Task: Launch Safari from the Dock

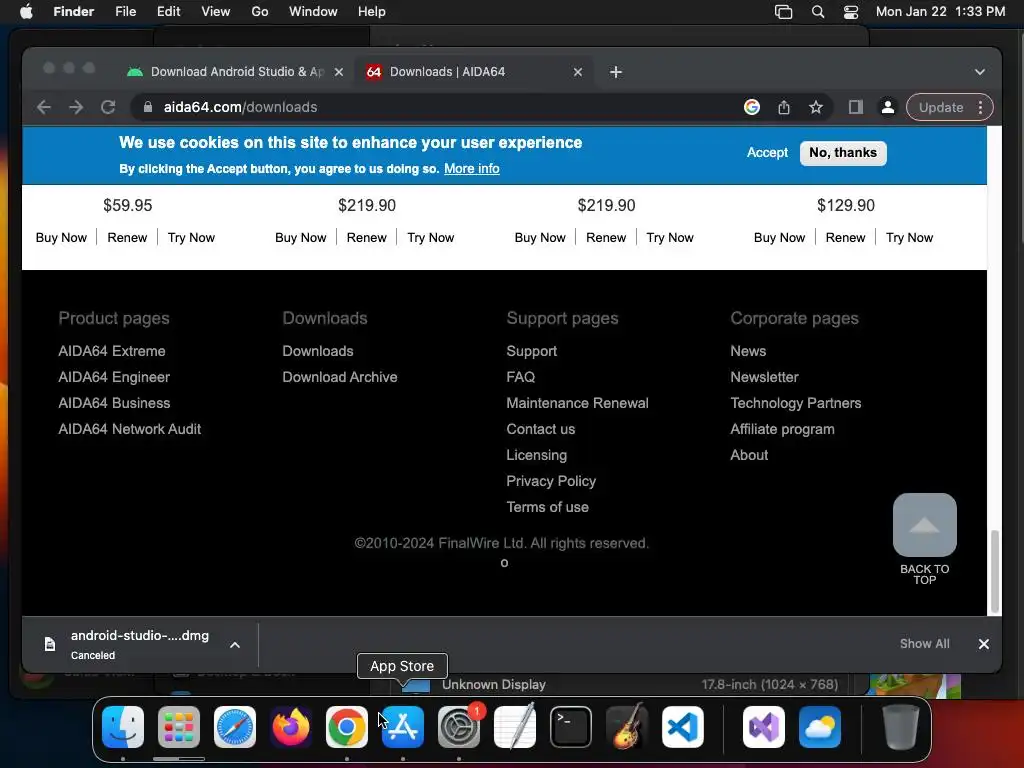Action: pyautogui.click(x=235, y=727)
